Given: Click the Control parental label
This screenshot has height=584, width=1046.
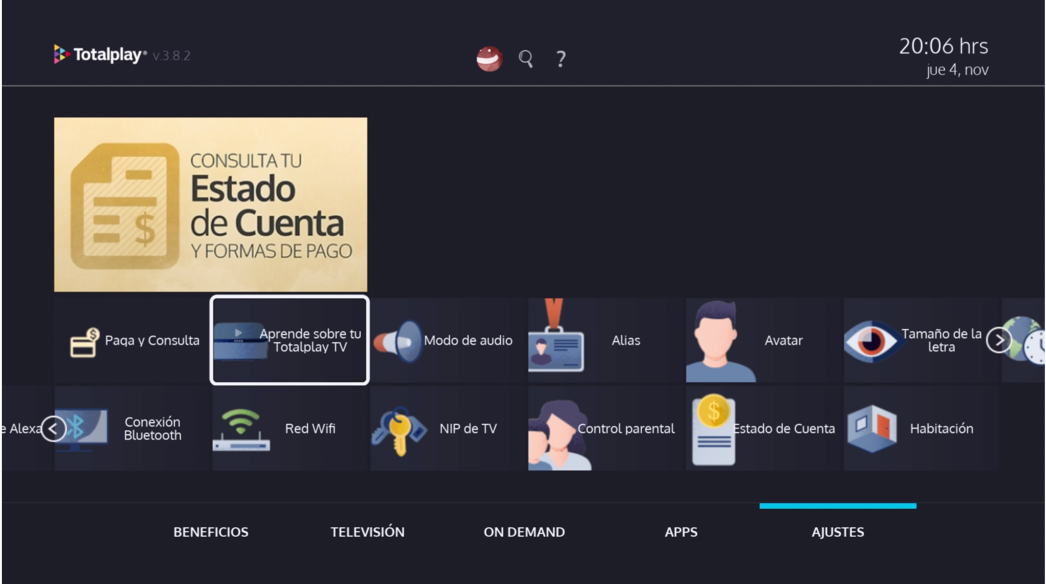Looking at the screenshot, I should [626, 428].
